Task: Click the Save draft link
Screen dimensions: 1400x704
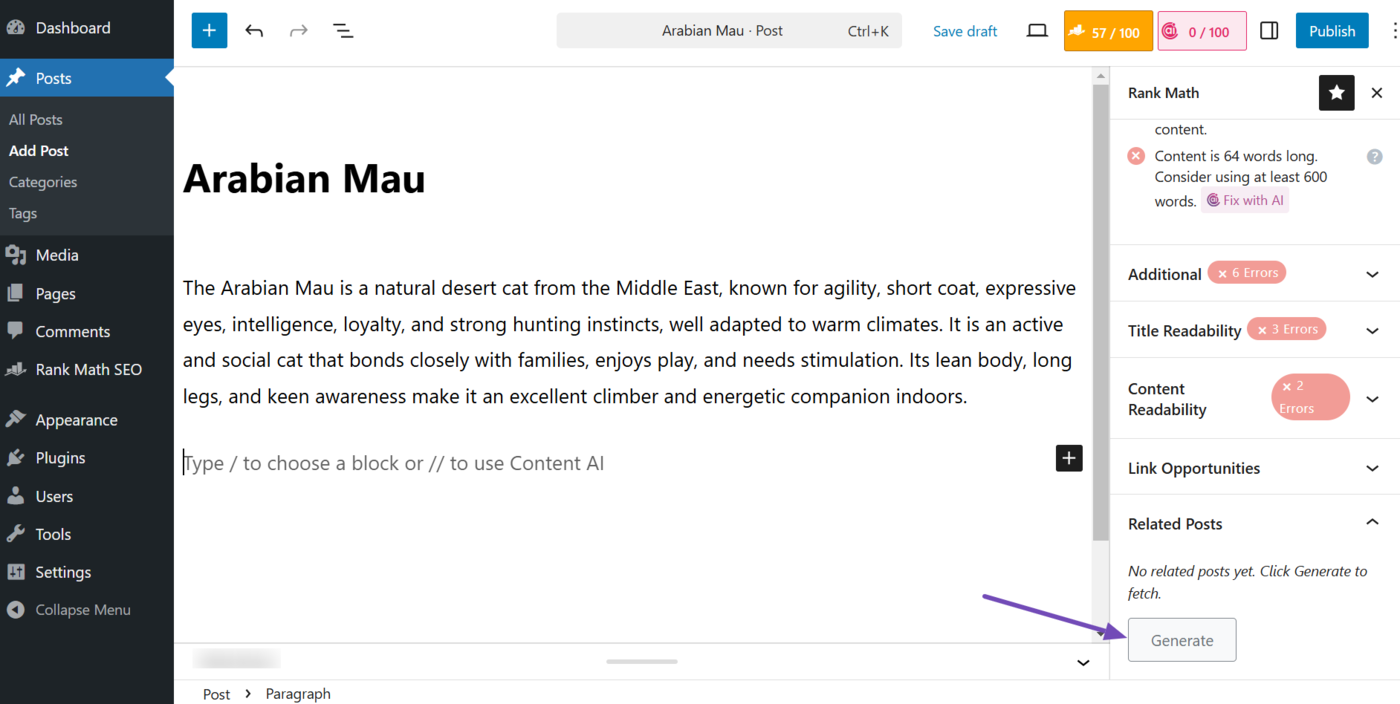Action: tap(965, 31)
